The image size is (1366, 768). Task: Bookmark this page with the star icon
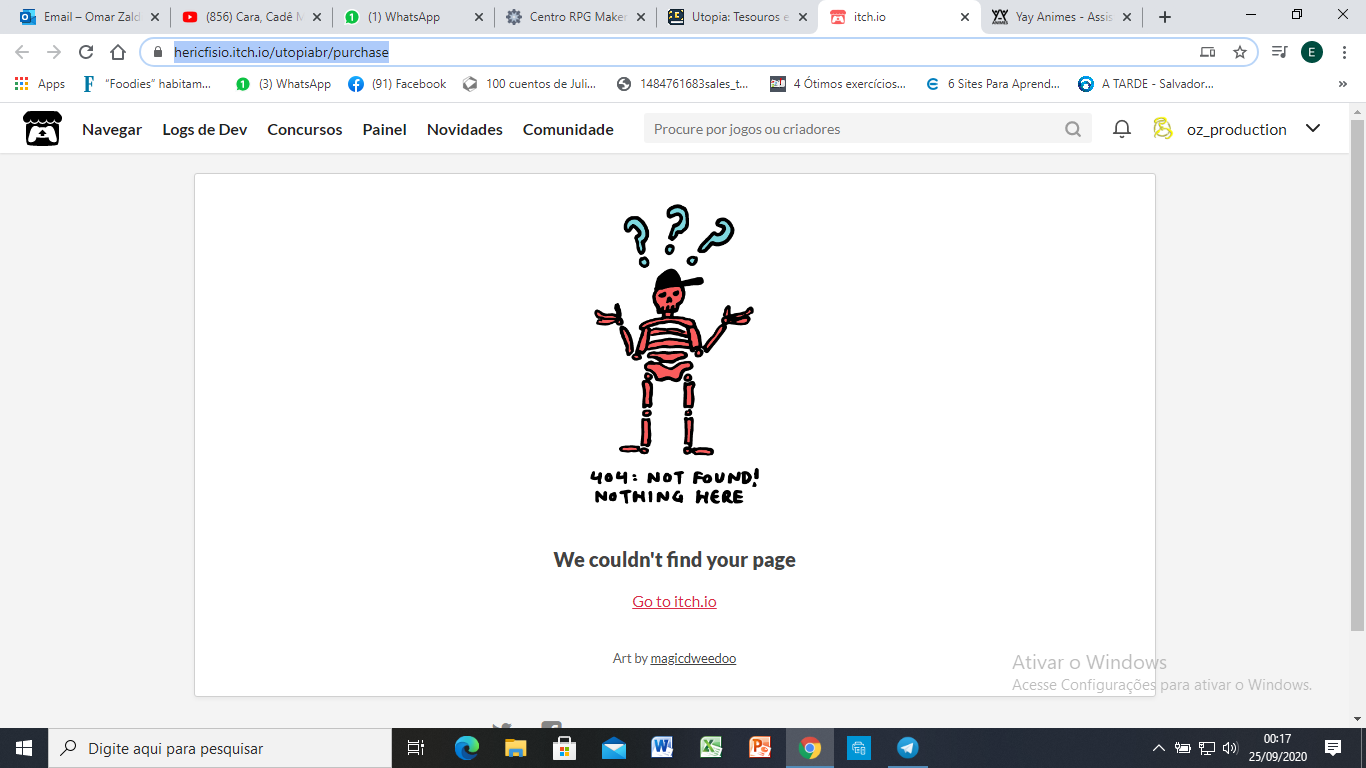click(1240, 52)
